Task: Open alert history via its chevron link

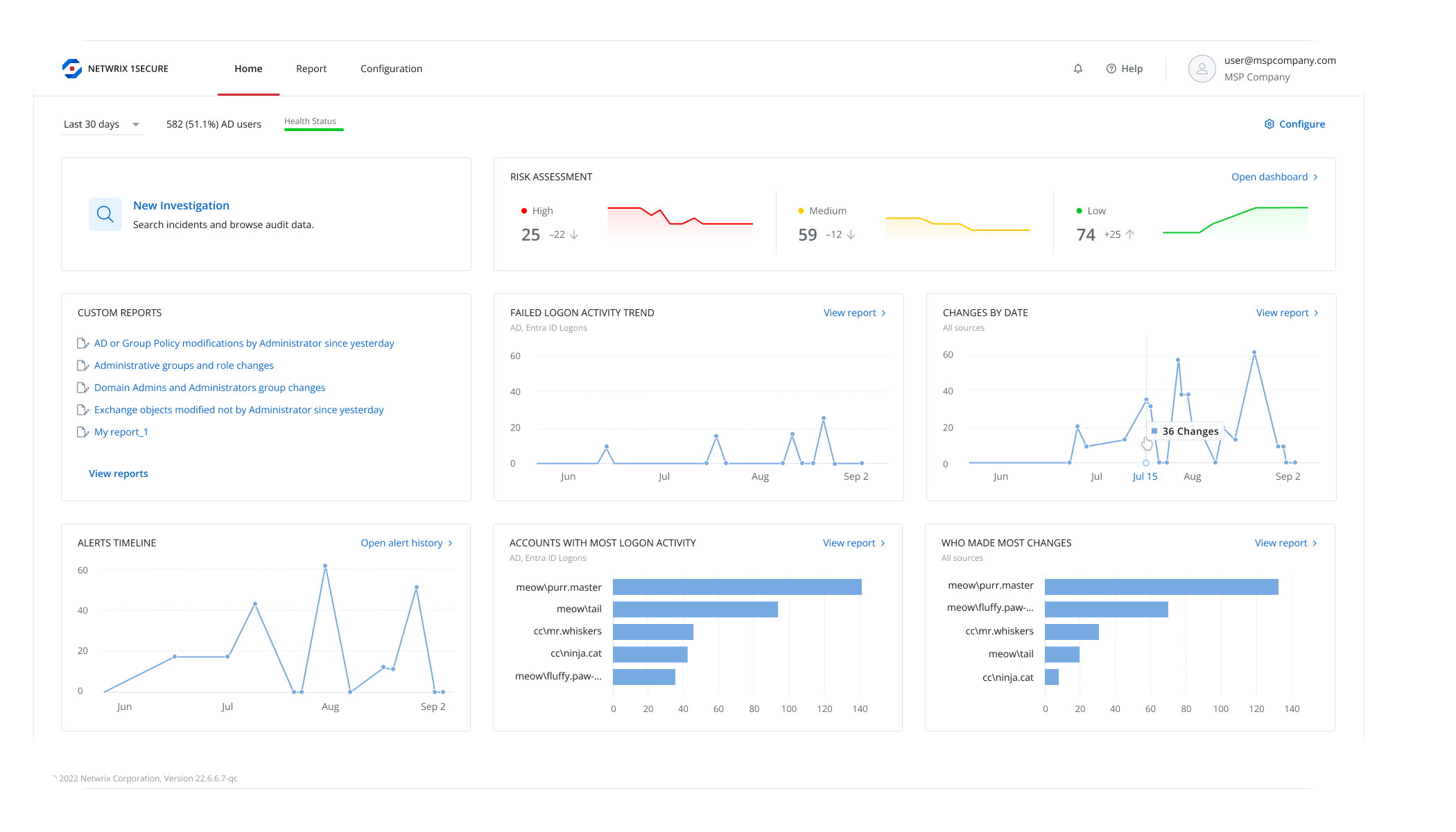Action: coord(450,543)
